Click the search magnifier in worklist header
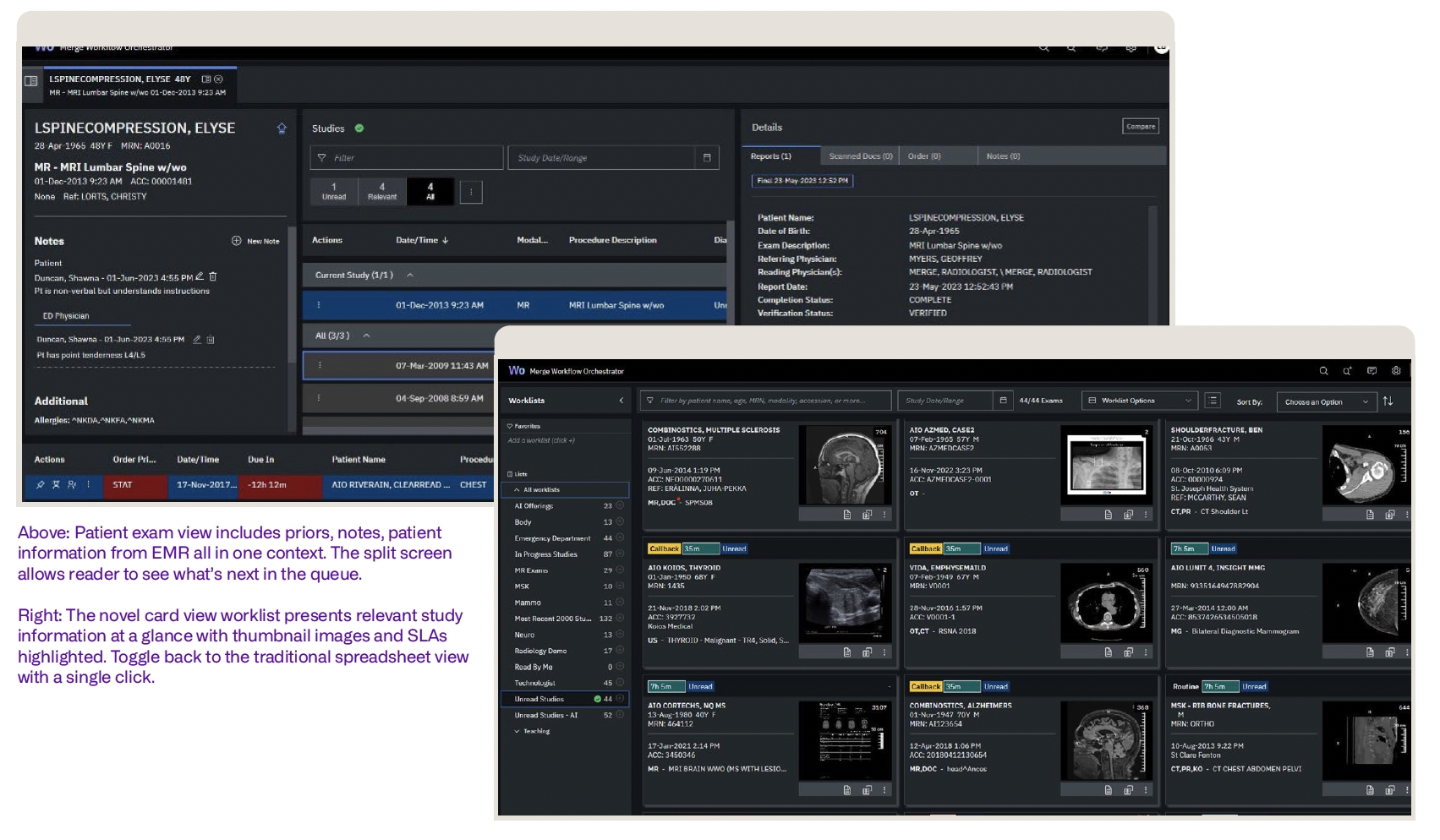Image resolution: width=1440 pixels, height=840 pixels. pos(1323,371)
